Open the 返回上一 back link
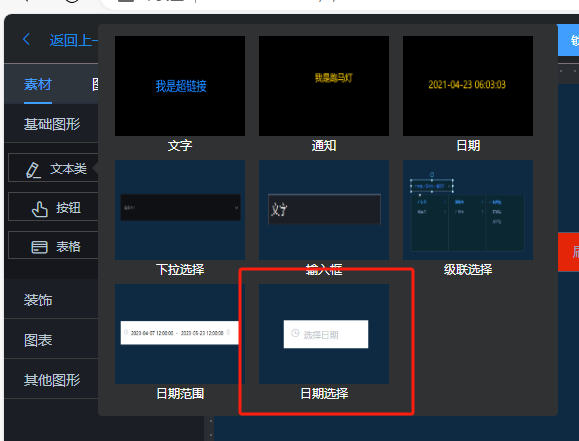Screen dimensions: 579x441 pos(73,40)
